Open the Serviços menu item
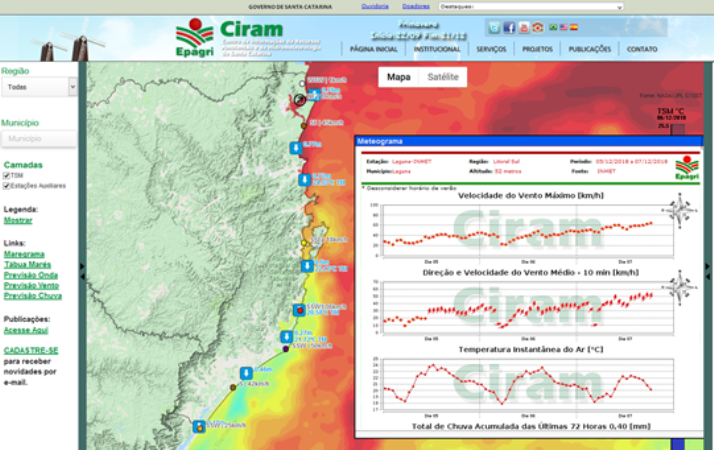Screen dimensions: 714x450 click(491, 48)
